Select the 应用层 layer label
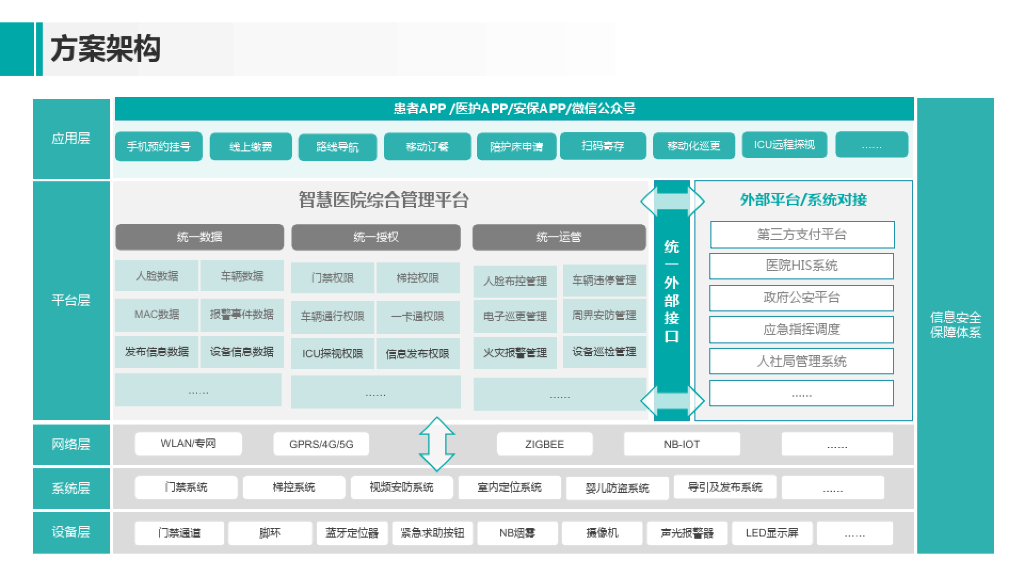 (71, 139)
